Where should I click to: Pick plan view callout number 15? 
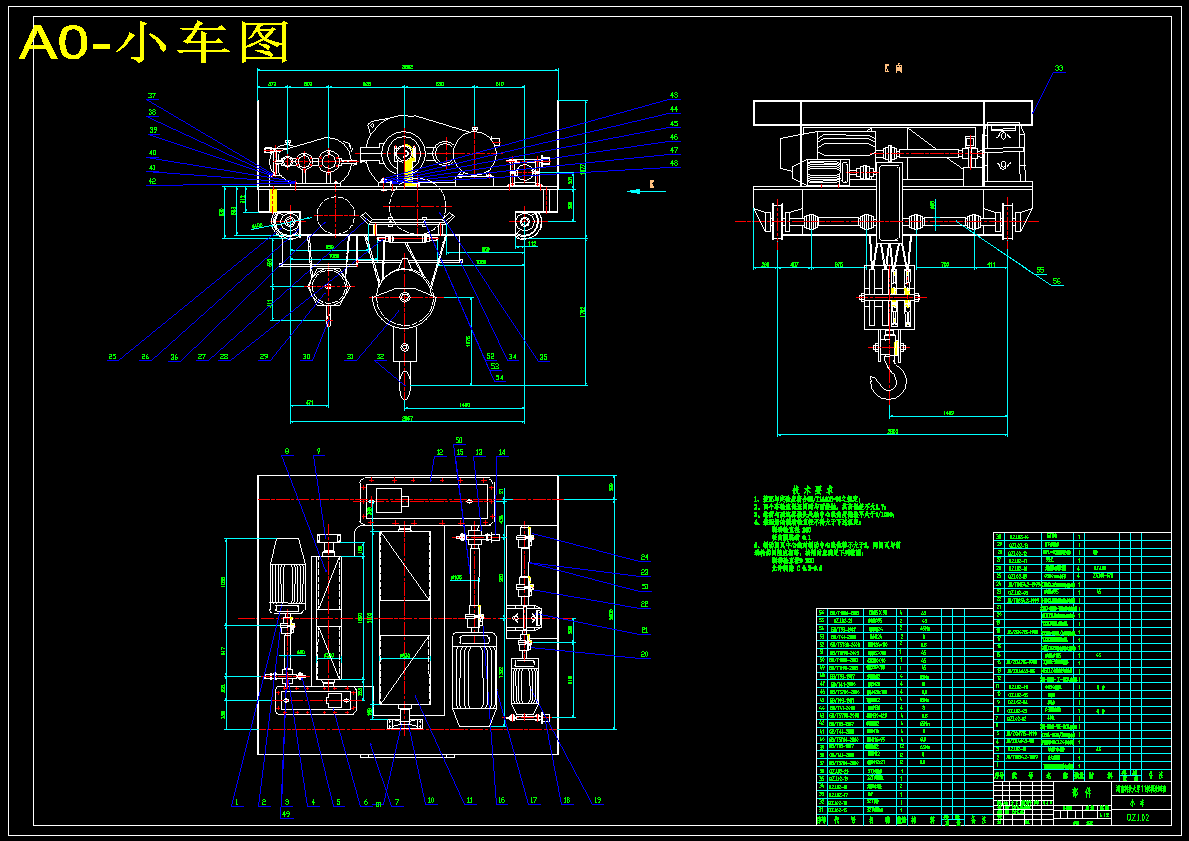460,452
